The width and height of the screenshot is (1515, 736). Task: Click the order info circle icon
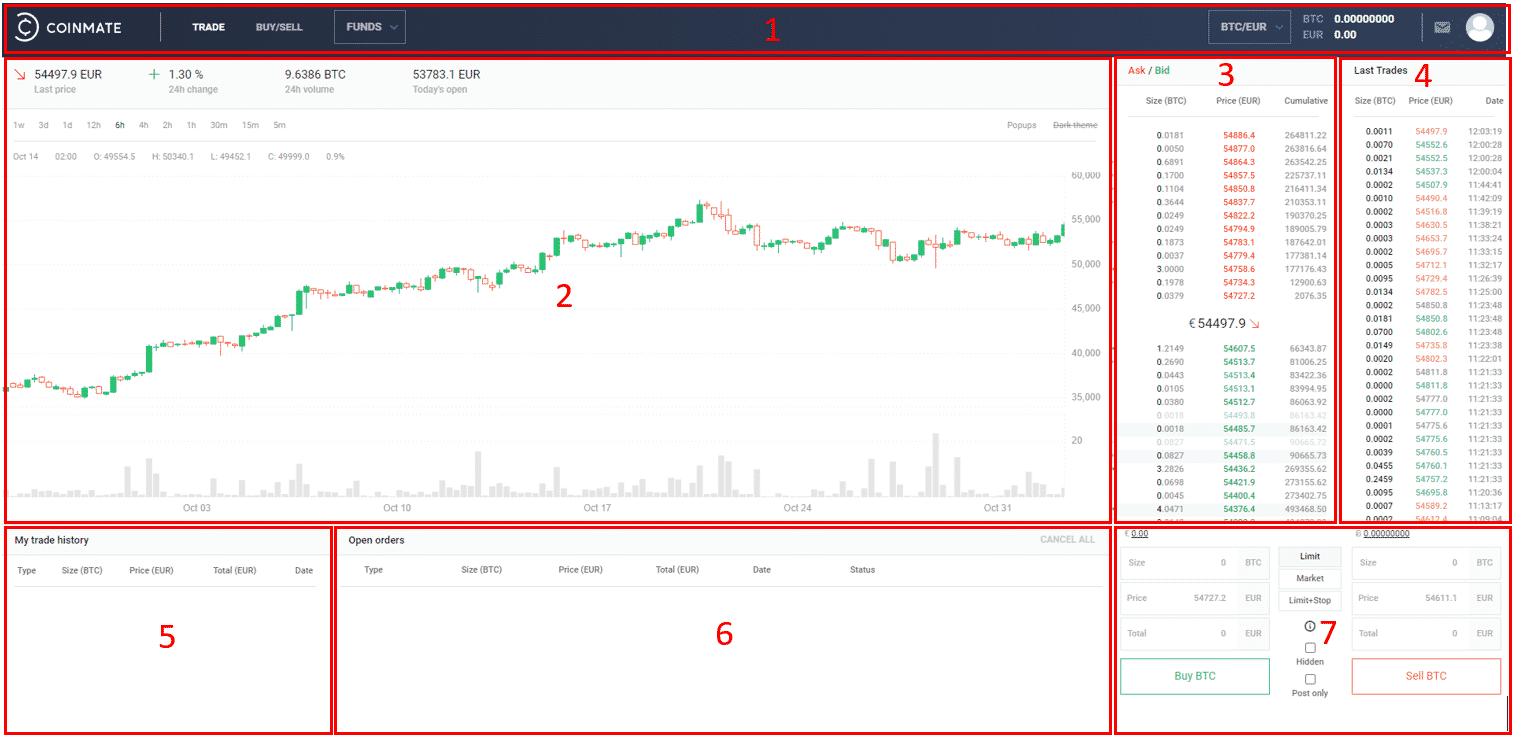[x=1310, y=626]
